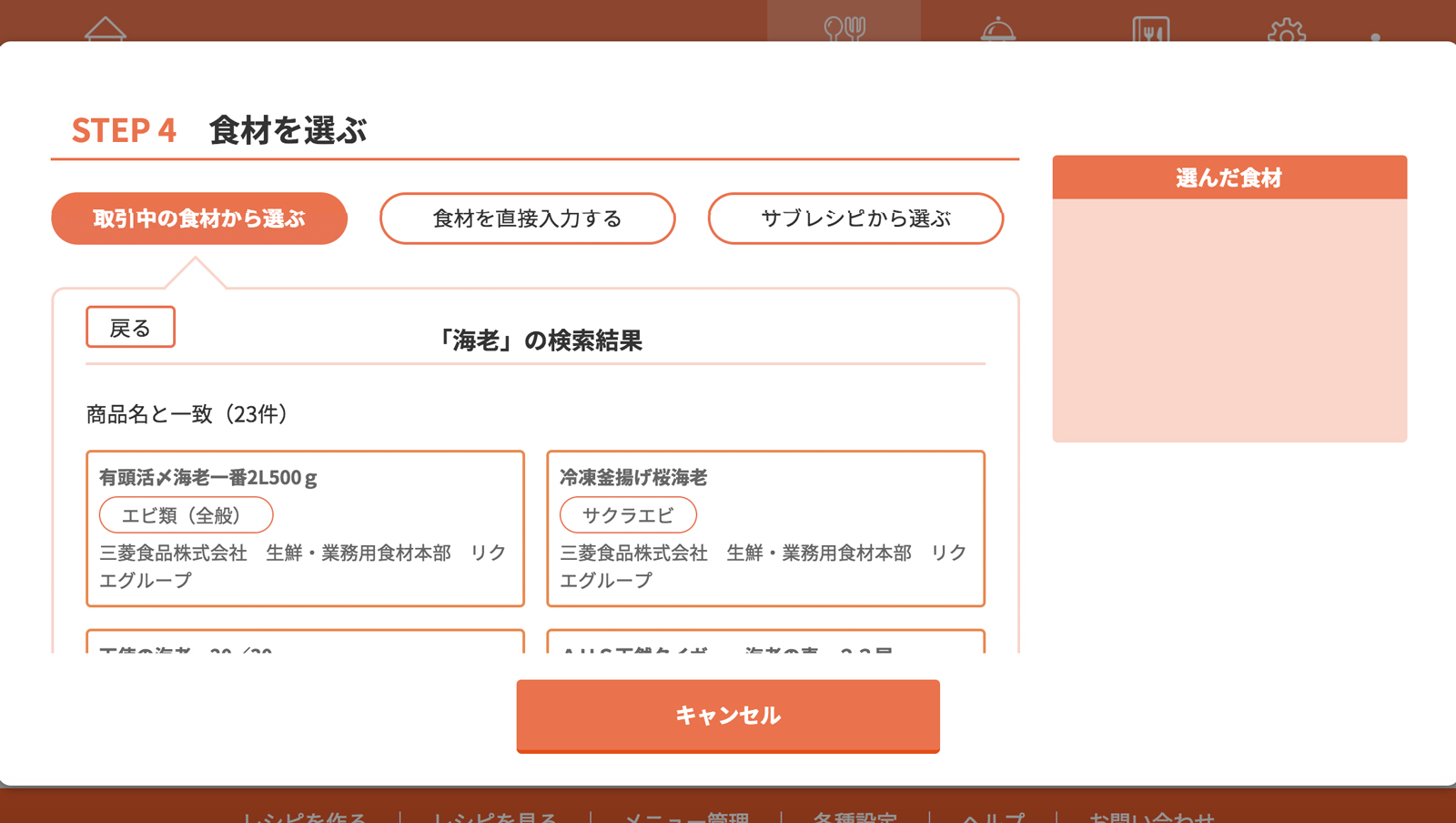Click the serving cloche icon

click(997, 29)
